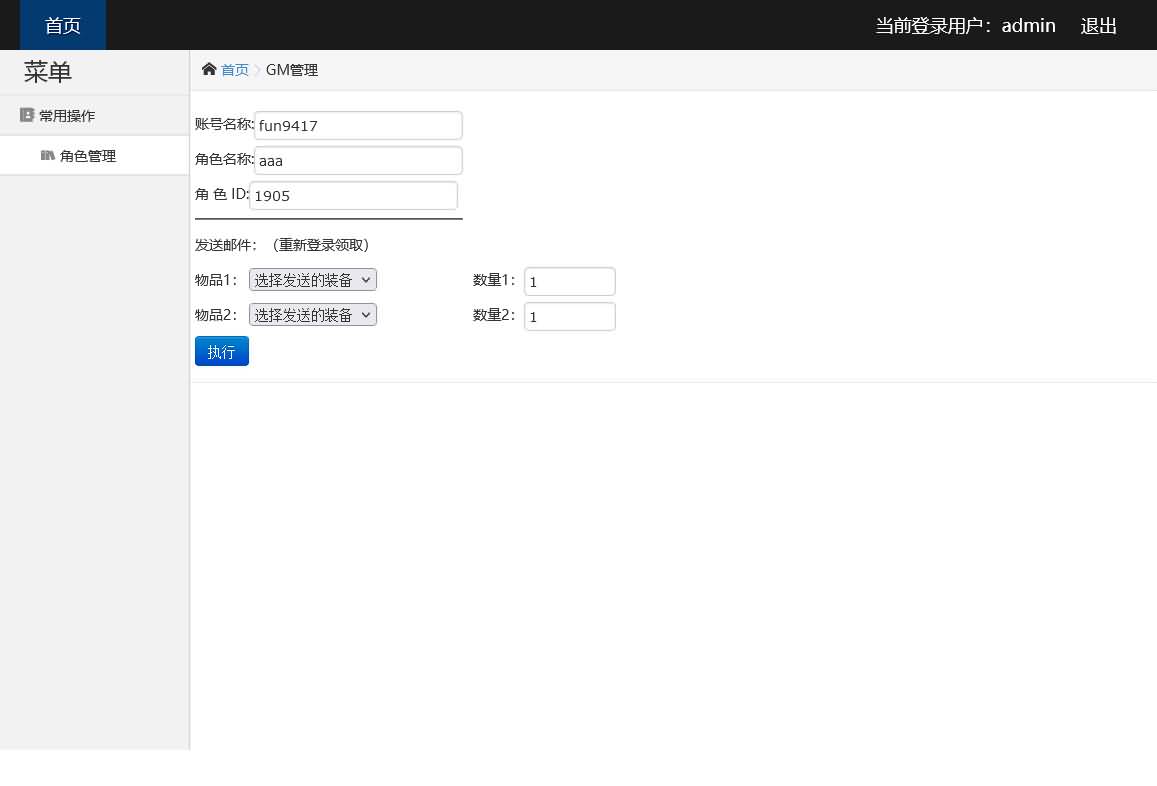Click the GM管理 breadcrumb text
Viewport: 1157px width, 786px height.
tap(291, 70)
